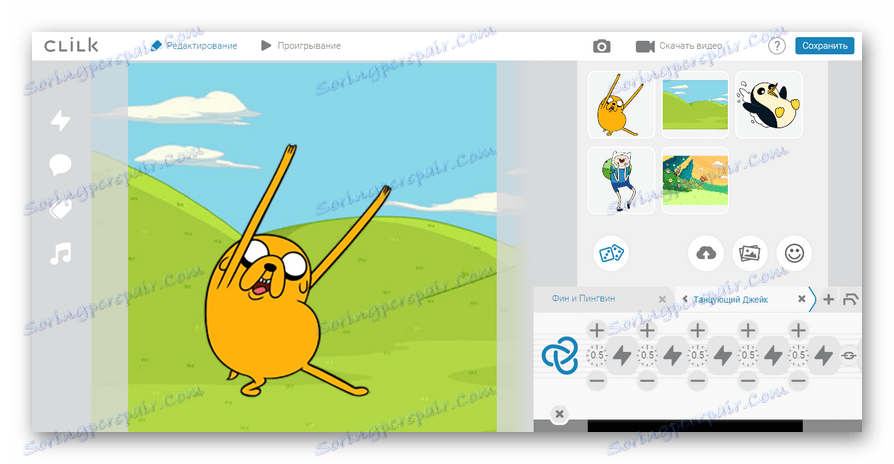Click the fifth 0.5 duration dial
This screenshot has width=894, height=464.
coord(798,355)
